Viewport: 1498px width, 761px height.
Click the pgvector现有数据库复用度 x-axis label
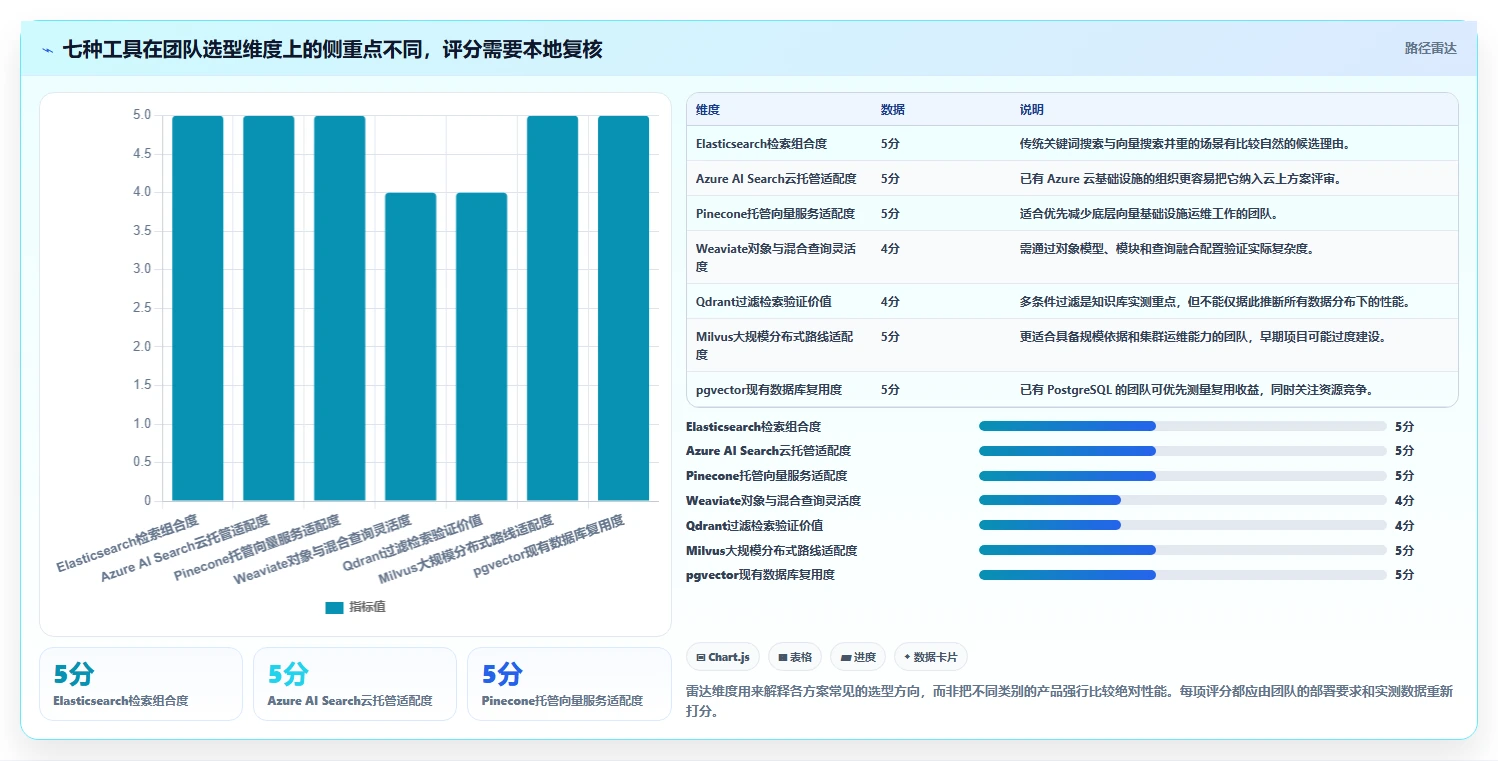pyautogui.click(x=549, y=545)
